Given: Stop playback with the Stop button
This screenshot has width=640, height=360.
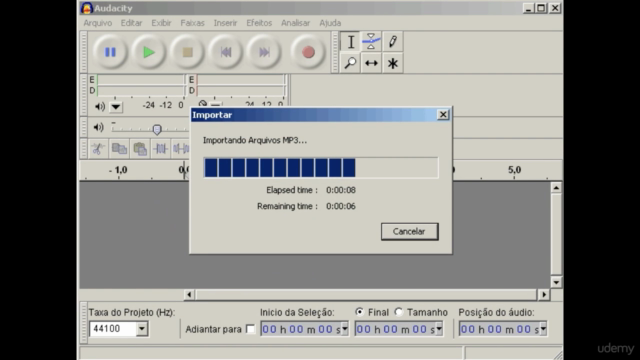Looking at the screenshot, I should point(187,52).
